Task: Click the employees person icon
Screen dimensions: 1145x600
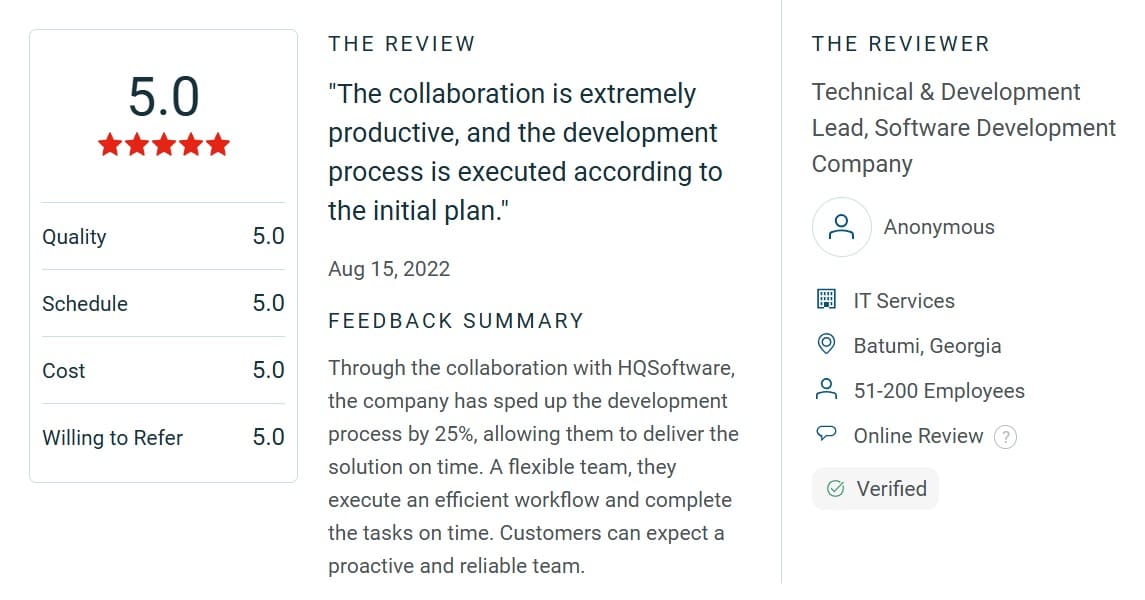Action: click(x=826, y=390)
